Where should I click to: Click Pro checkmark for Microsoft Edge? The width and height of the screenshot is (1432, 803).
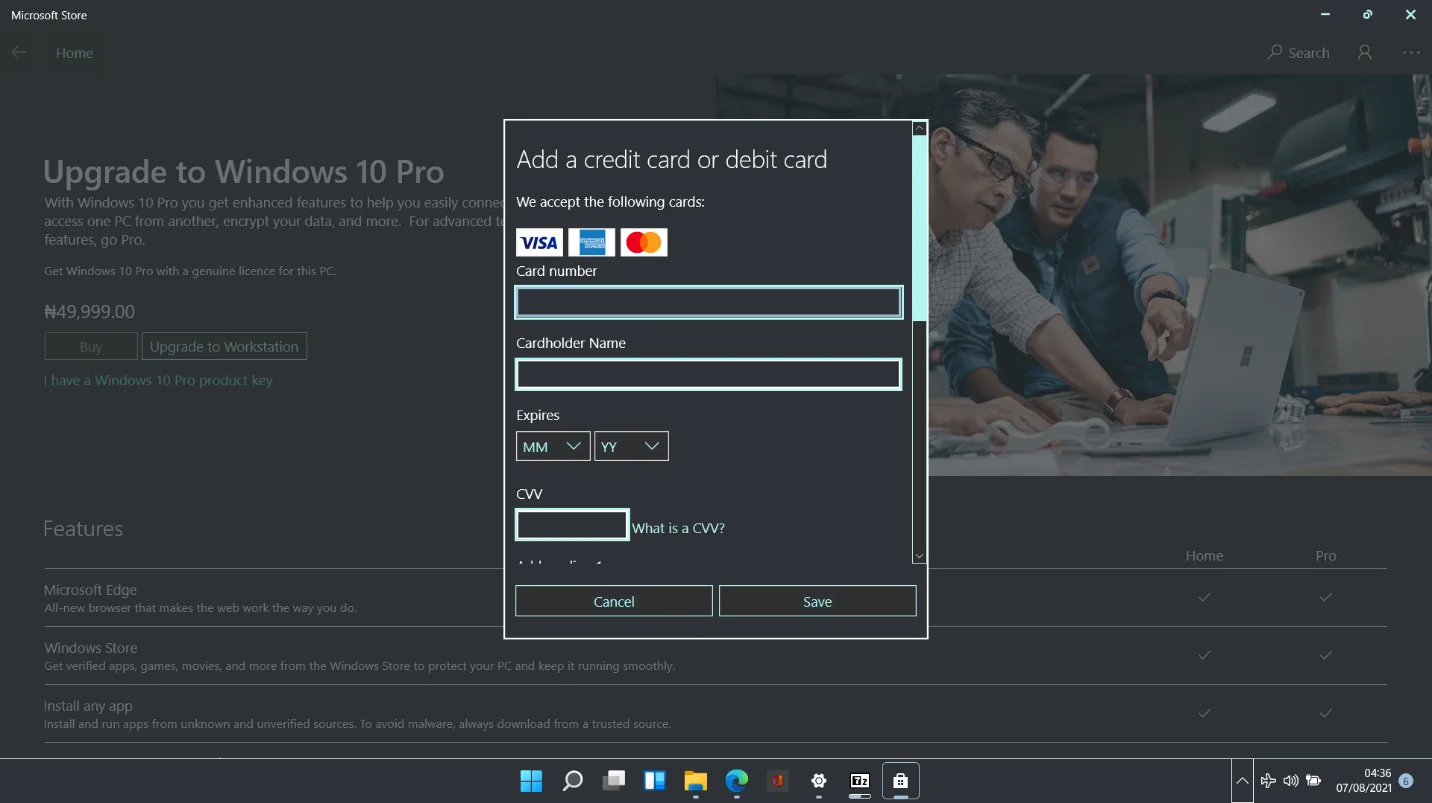click(x=1325, y=597)
